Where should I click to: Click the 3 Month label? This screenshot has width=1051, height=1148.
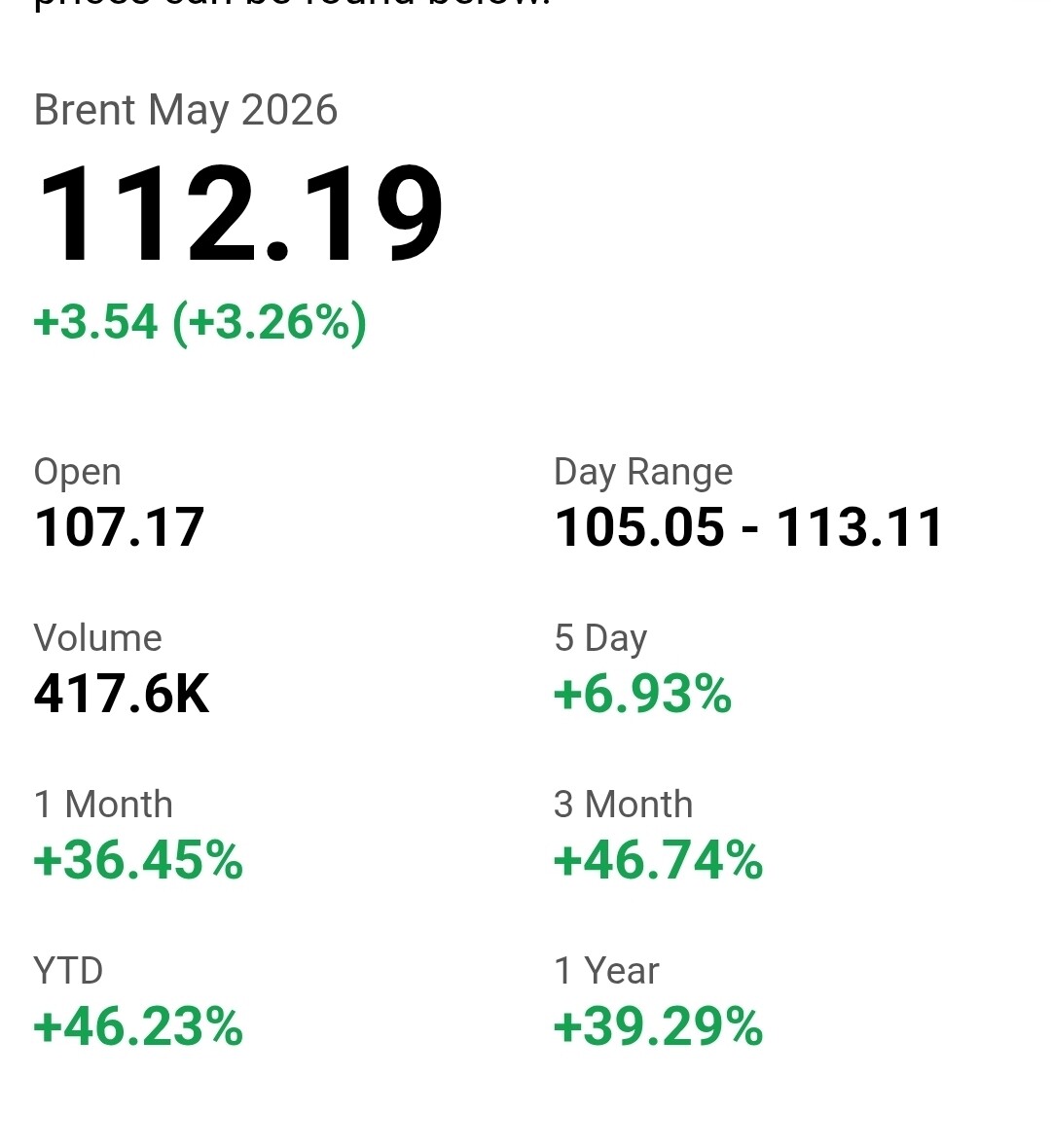(x=623, y=805)
